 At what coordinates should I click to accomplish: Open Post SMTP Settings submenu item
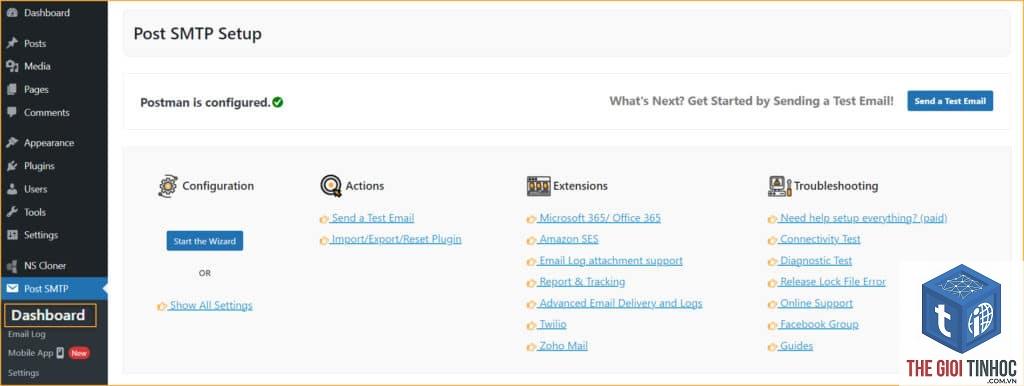click(x=24, y=373)
